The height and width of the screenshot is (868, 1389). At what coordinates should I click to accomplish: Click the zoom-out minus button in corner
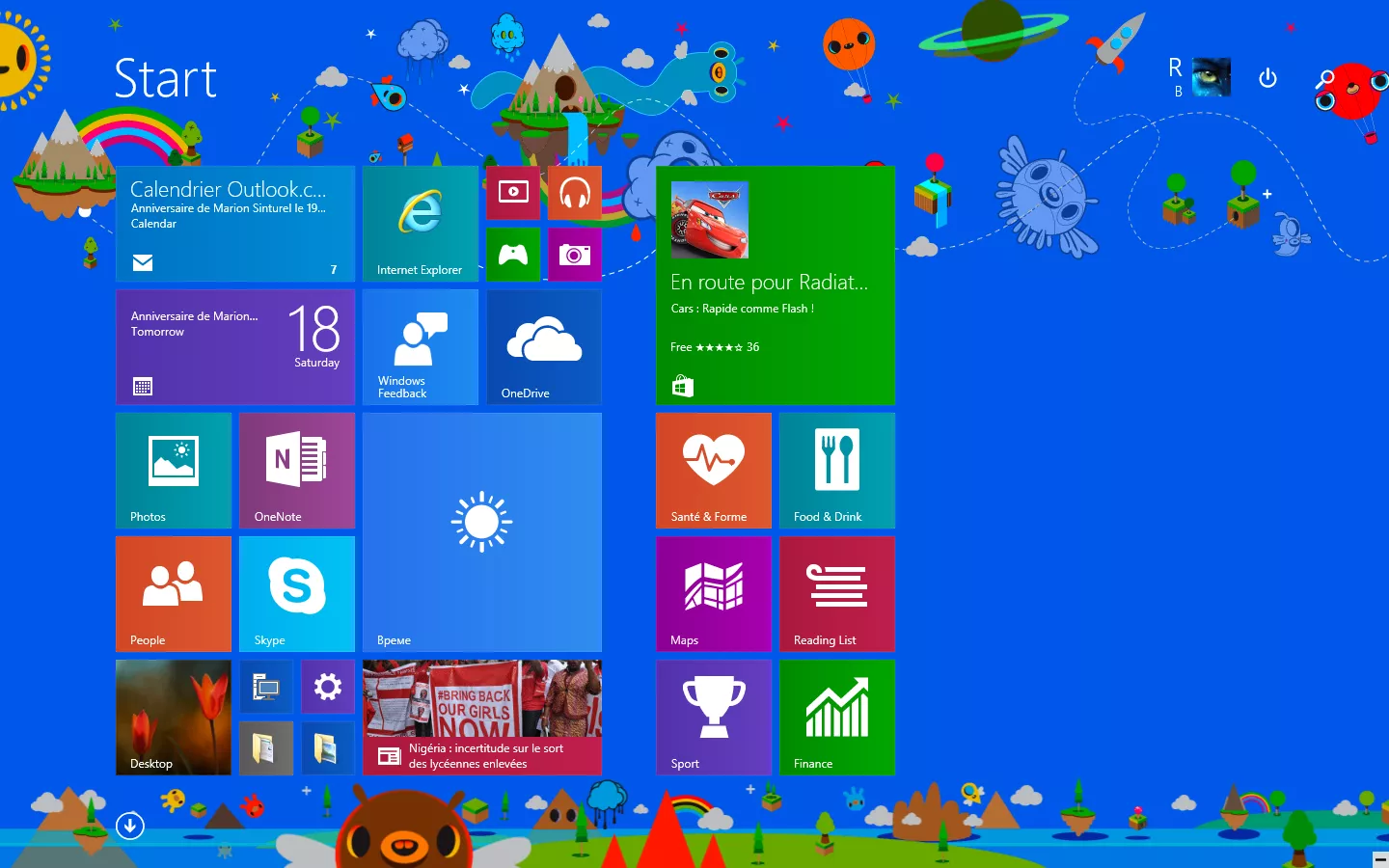[1380, 859]
